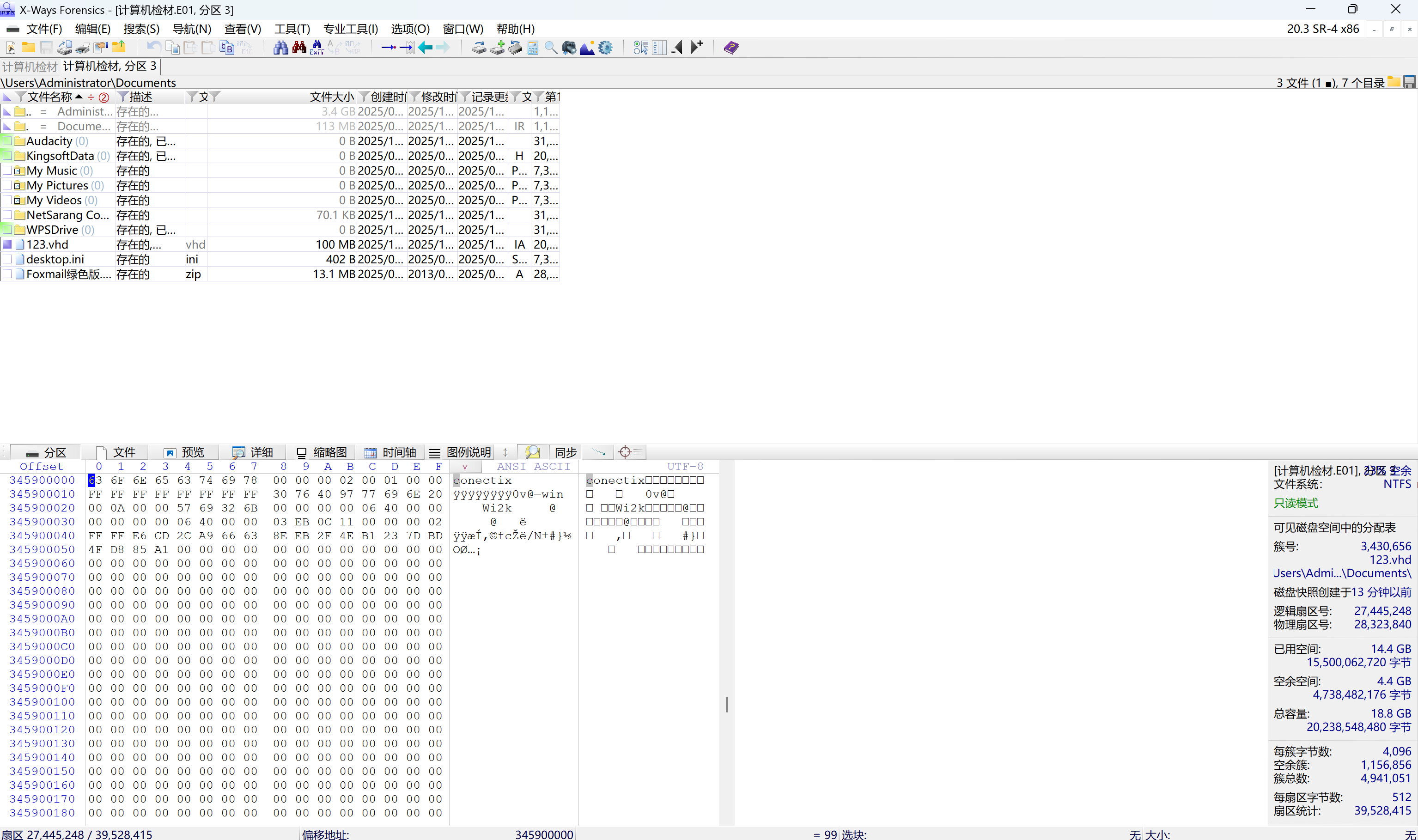Image resolution: width=1418 pixels, height=840 pixels.
Task: Open the calculator tool icon
Action: click(532, 48)
